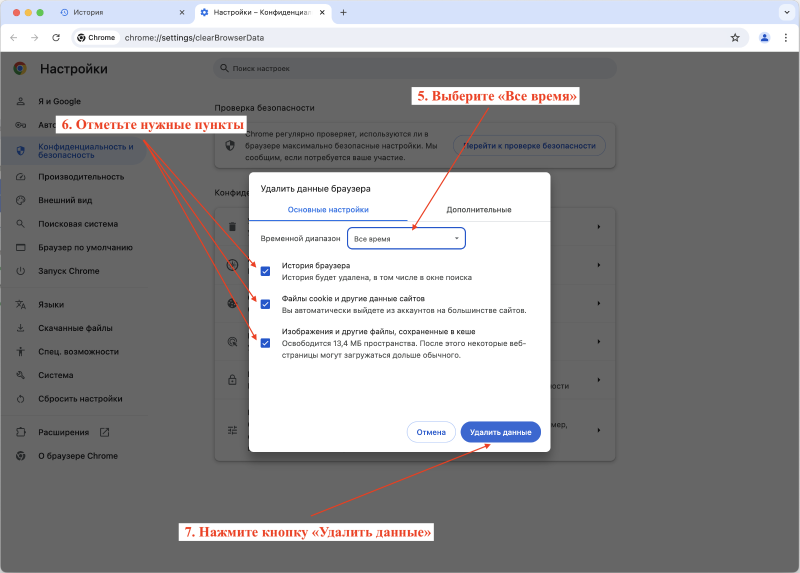Open Производительность settings
Image resolution: width=800 pixels, height=573 pixels.
coord(81,177)
